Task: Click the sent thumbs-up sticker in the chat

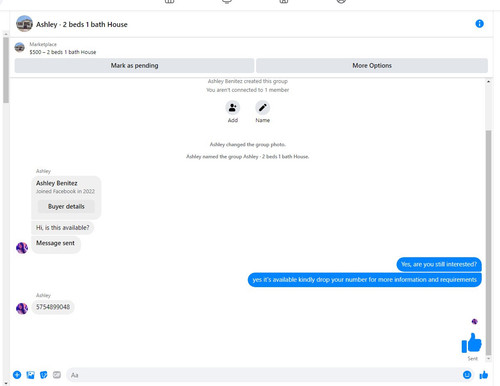Action: point(471,343)
